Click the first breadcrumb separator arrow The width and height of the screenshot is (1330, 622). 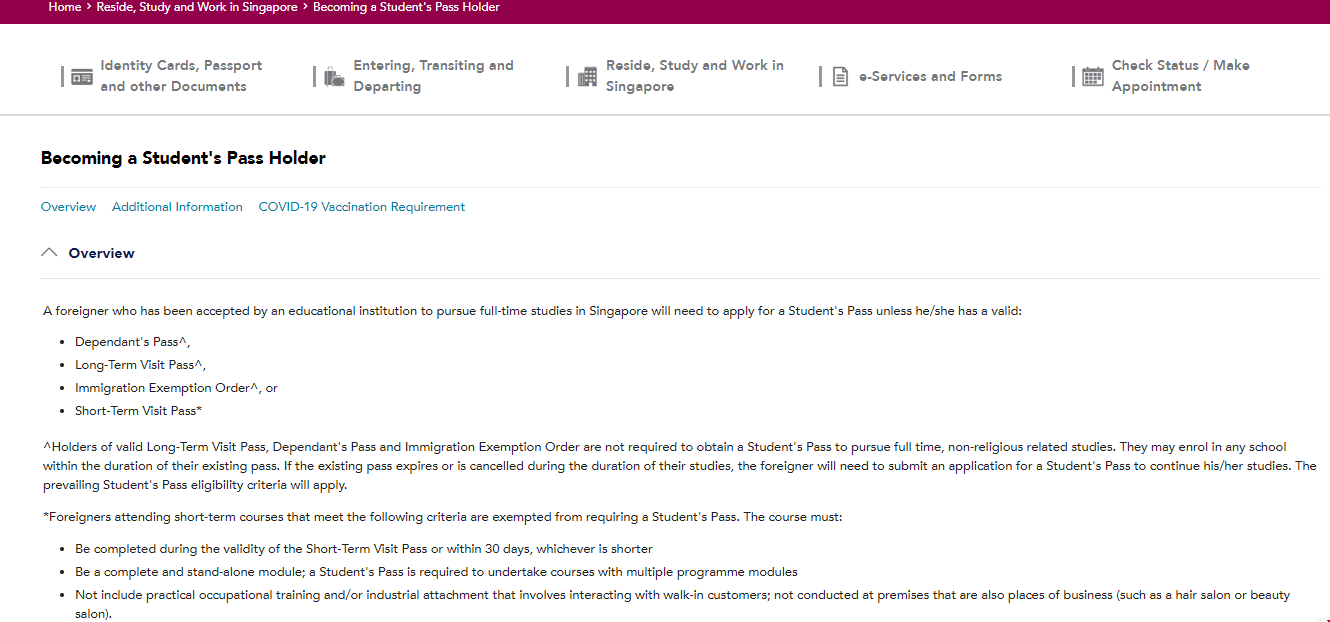[x=89, y=7]
